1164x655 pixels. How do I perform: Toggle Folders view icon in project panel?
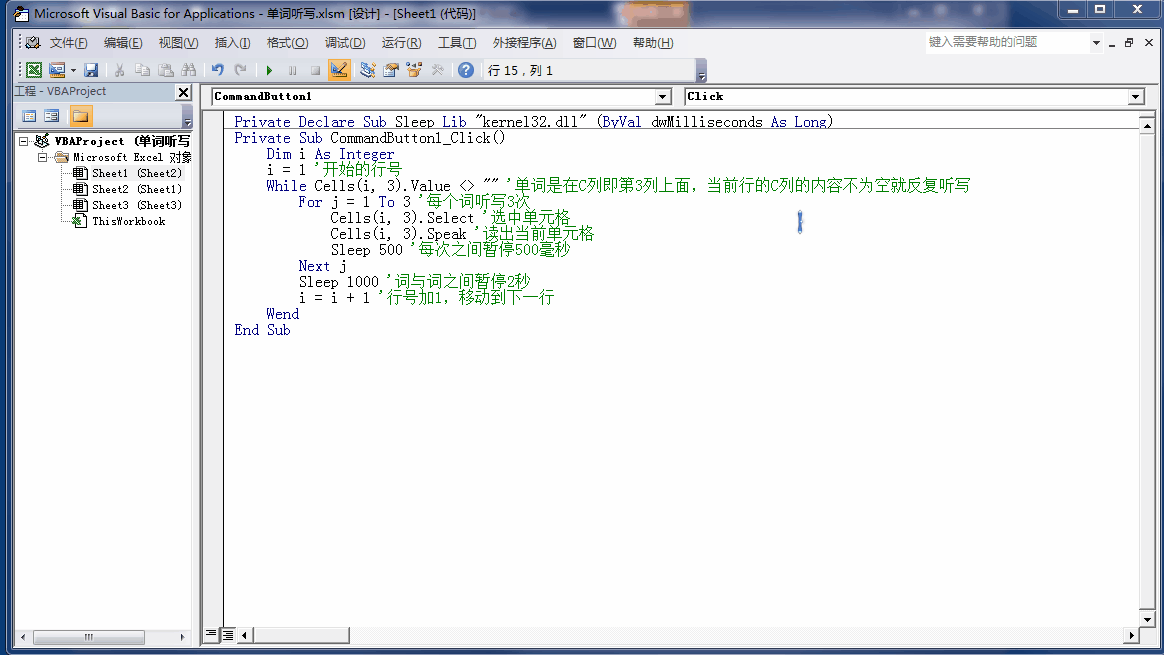pos(80,116)
